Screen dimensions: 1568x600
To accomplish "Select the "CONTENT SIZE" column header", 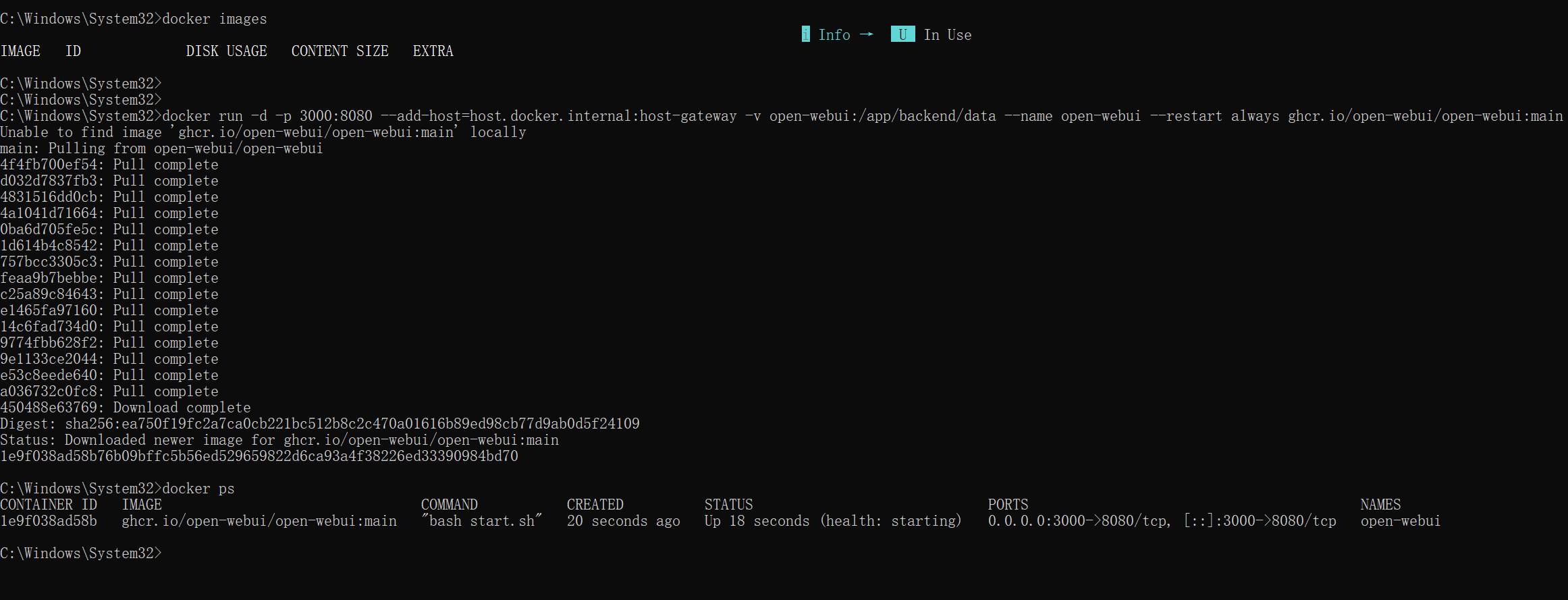I will click(340, 51).
